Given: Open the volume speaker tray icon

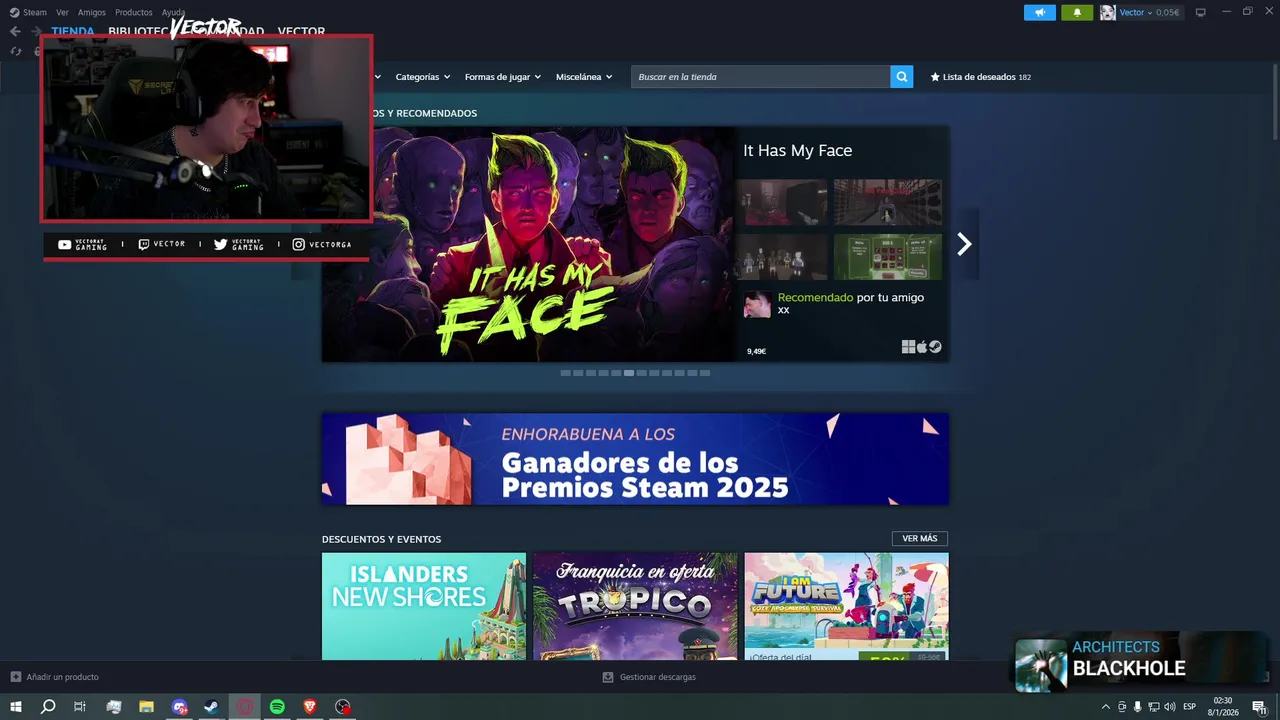Looking at the screenshot, I should point(1169,707).
